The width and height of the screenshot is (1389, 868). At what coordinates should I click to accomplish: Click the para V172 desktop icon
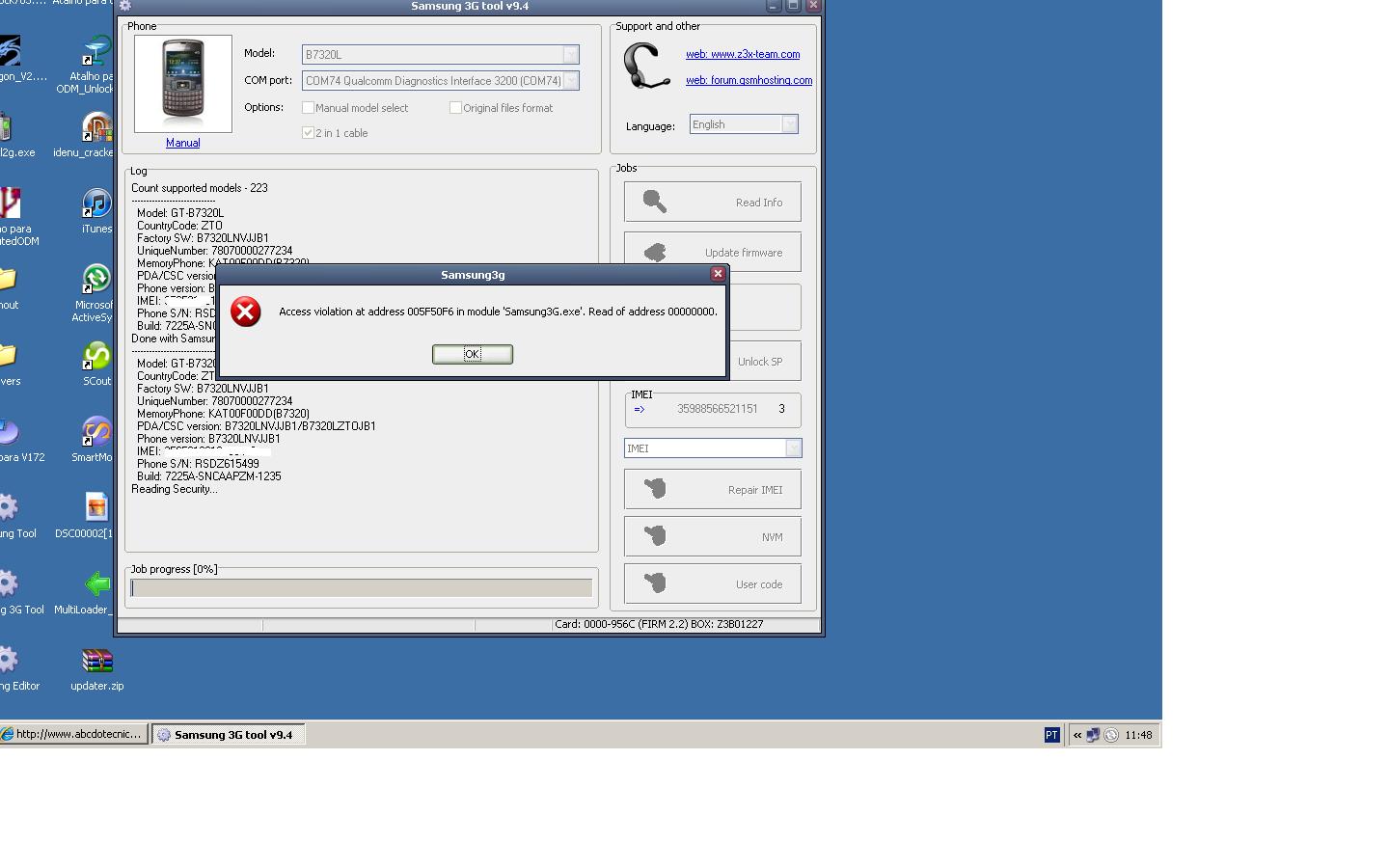coord(9,431)
